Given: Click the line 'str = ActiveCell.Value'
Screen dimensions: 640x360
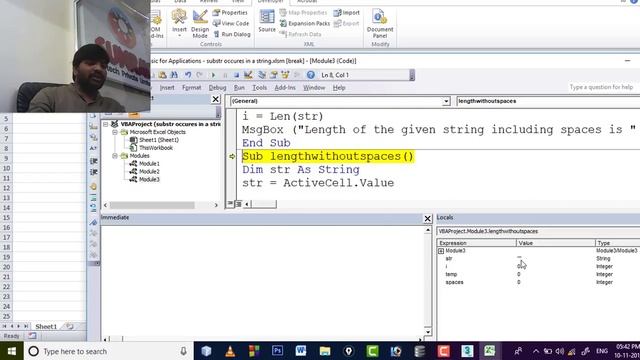Looking at the screenshot, I should pyautogui.click(x=318, y=183).
